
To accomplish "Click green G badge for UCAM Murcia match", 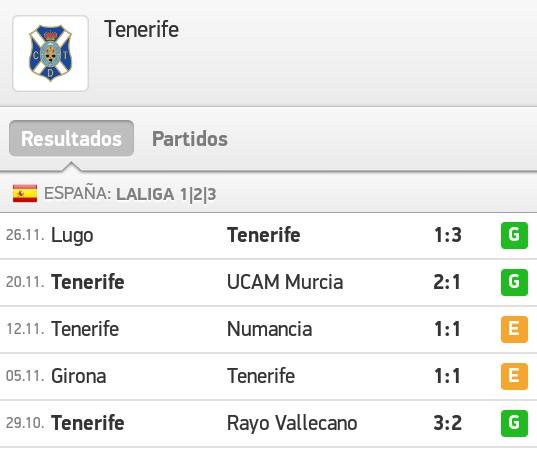I will (x=514, y=282).
